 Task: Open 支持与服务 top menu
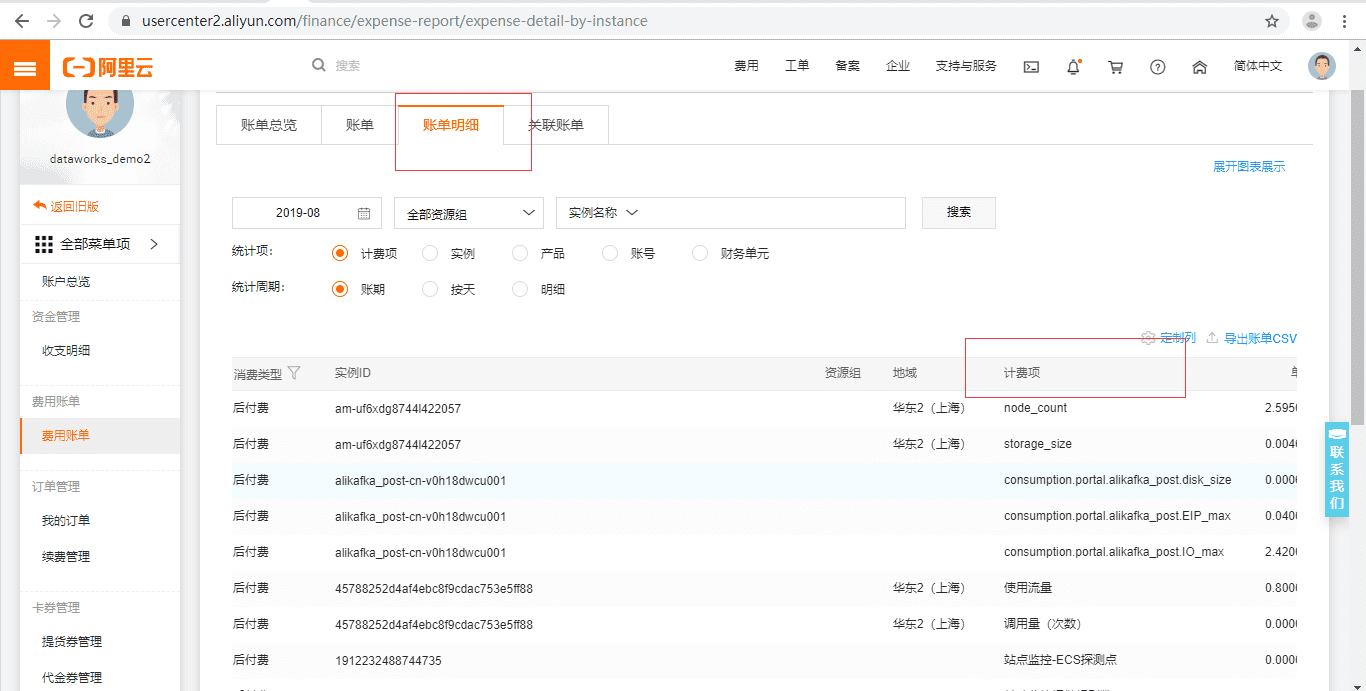tap(966, 66)
